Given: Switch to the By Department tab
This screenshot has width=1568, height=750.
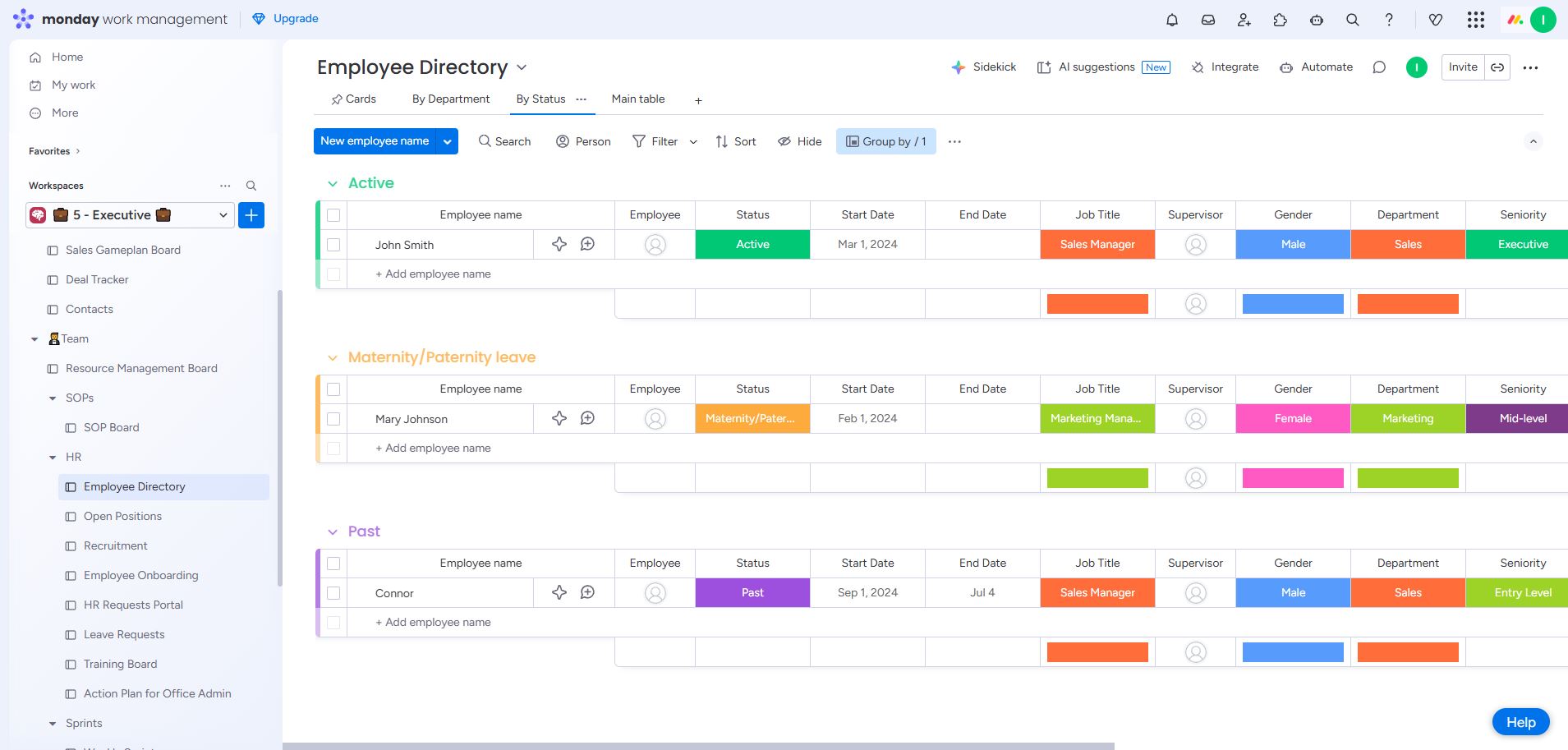Looking at the screenshot, I should (x=450, y=99).
